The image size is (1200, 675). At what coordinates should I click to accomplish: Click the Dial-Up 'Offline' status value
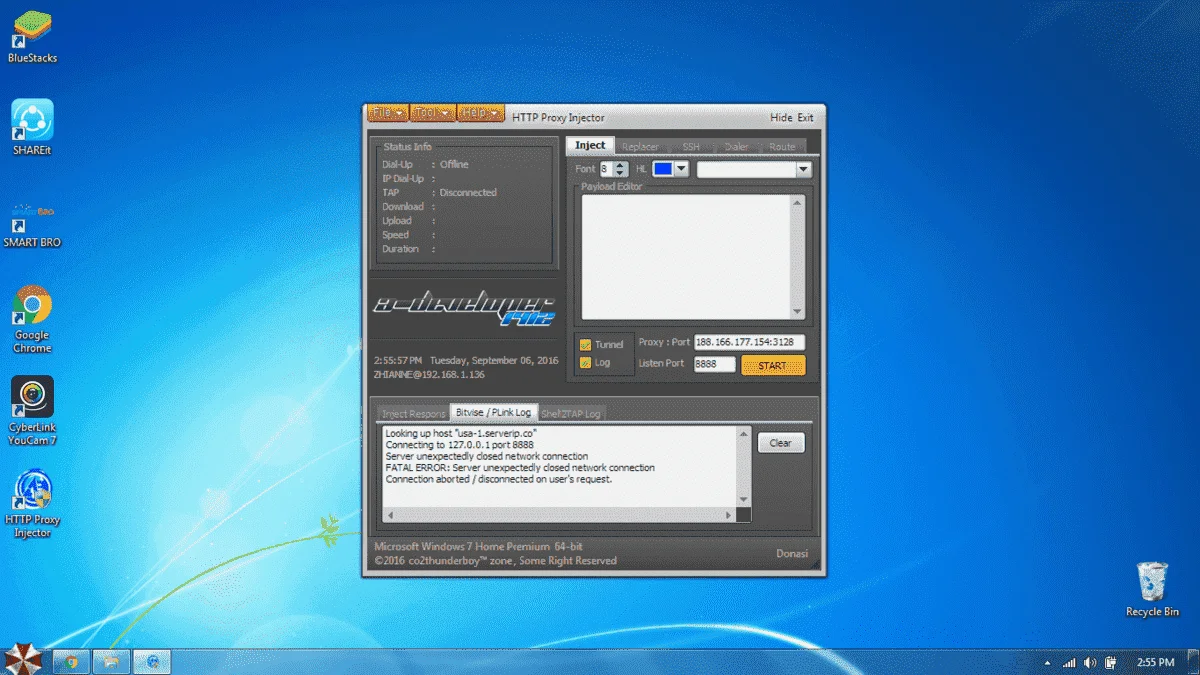[x=454, y=165]
